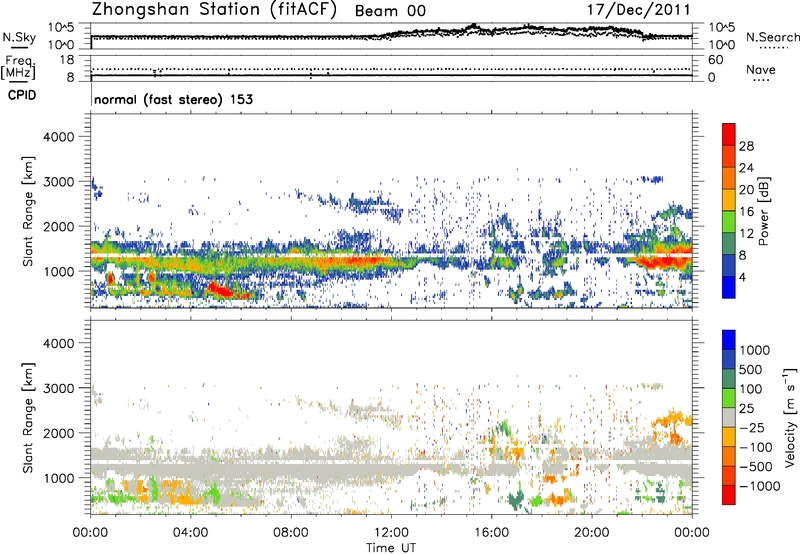Click the '3000' tick in the velocity panel
800x554 pixels.
[x=58, y=388]
